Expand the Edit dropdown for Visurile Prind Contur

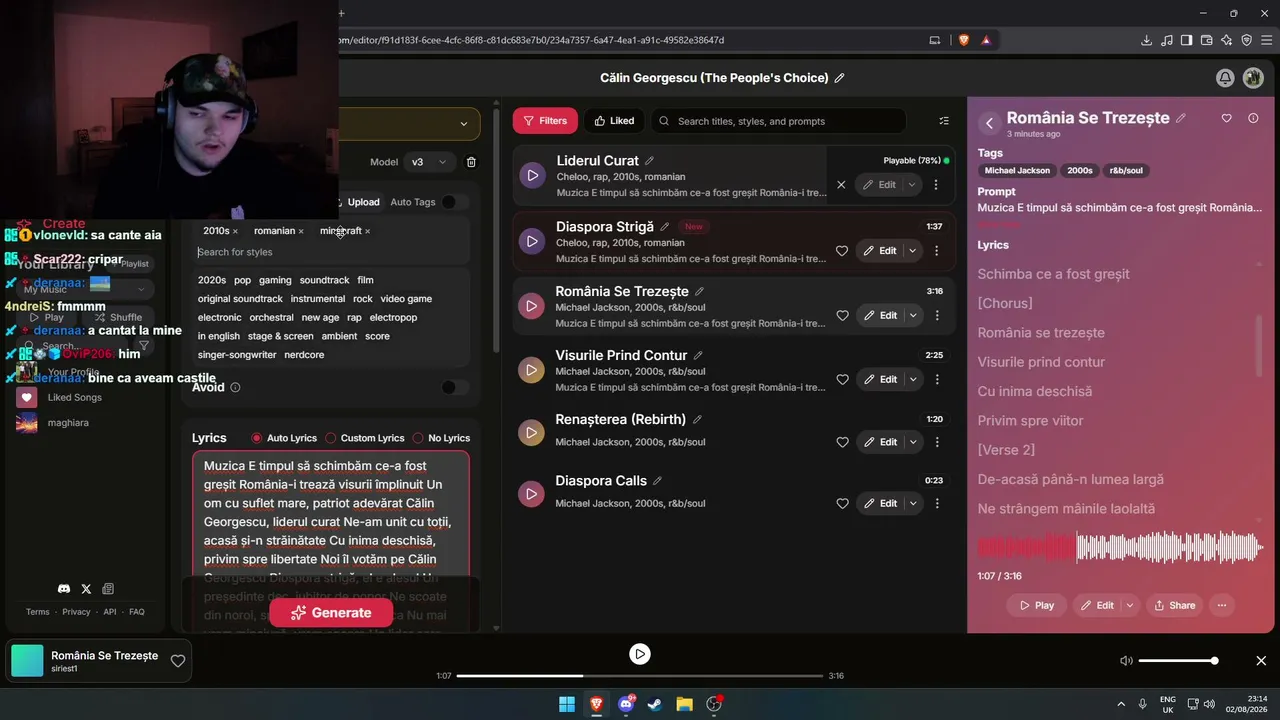pyautogui.click(x=913, y=379)
